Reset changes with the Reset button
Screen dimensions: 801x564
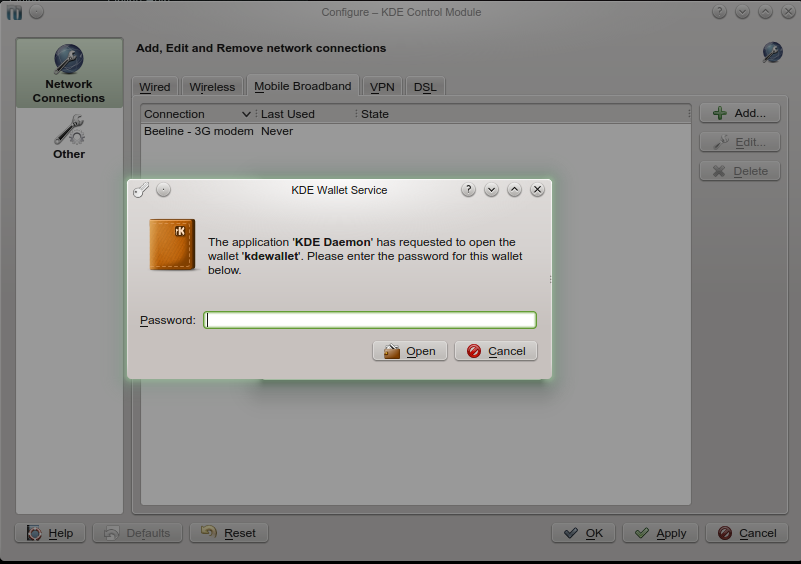click(x=229, y=533)
